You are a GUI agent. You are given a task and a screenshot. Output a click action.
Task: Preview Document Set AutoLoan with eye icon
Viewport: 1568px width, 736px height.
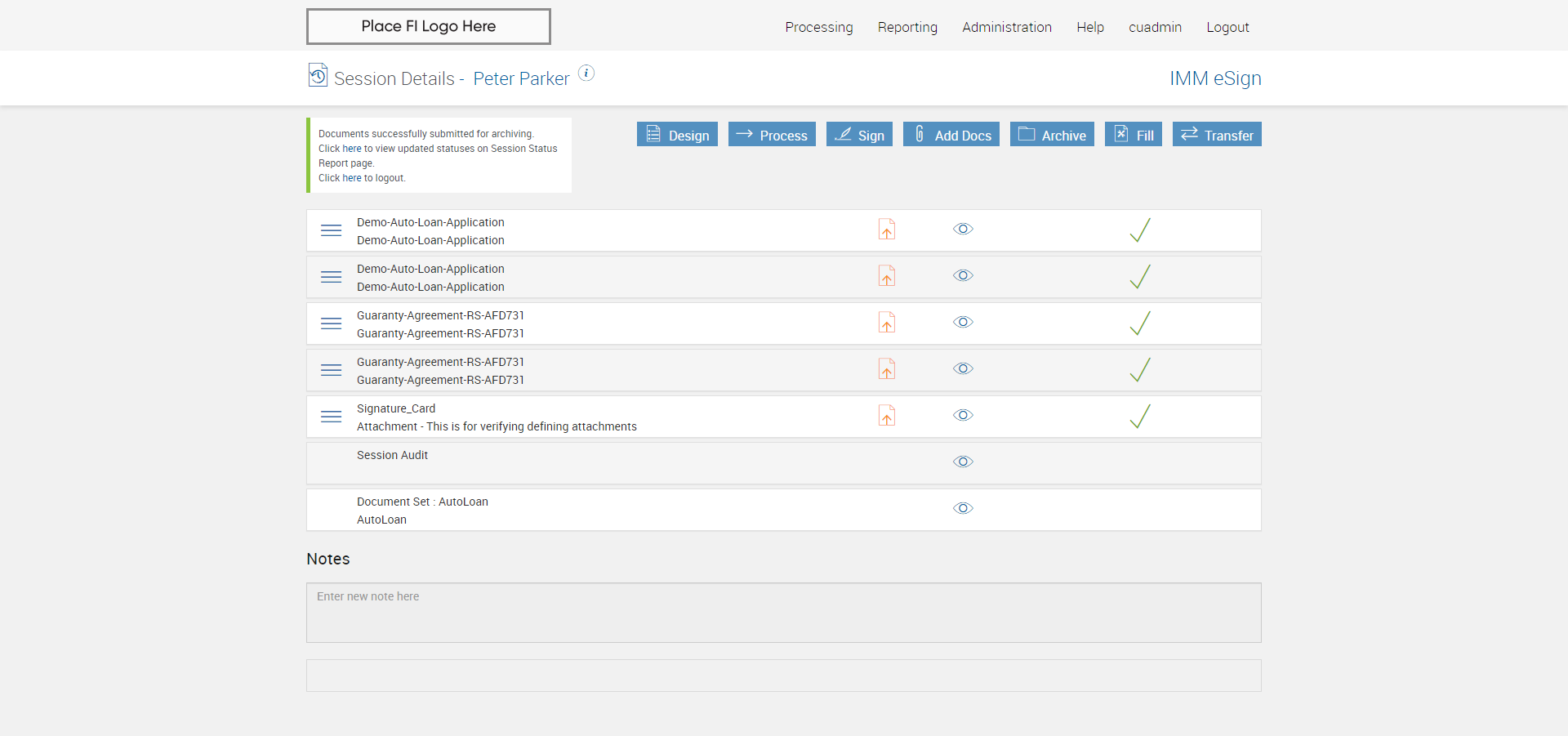(963, 508)
